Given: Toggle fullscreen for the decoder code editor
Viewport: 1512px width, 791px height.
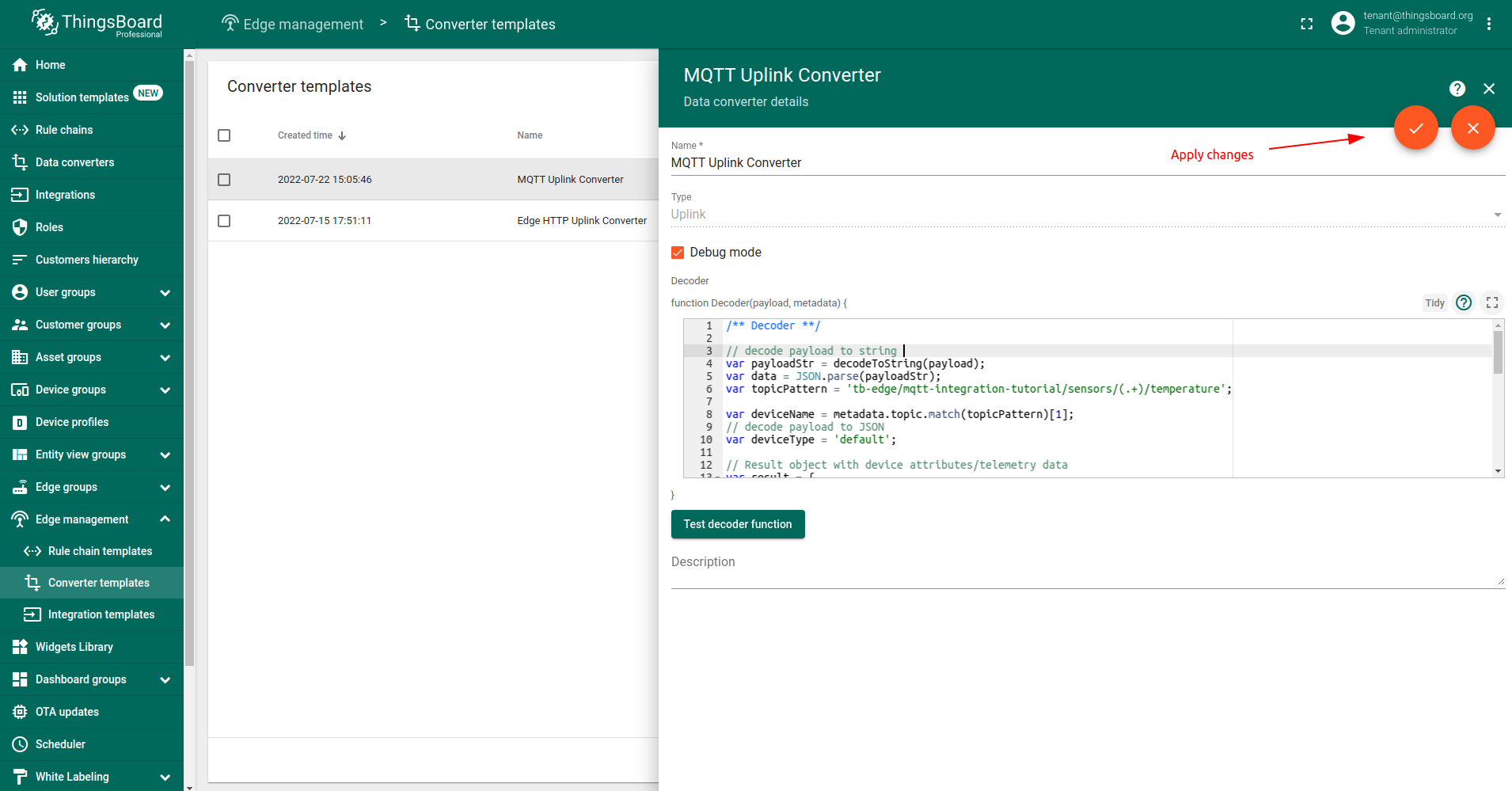Looking at the screenshot, I should point(1491,302).
